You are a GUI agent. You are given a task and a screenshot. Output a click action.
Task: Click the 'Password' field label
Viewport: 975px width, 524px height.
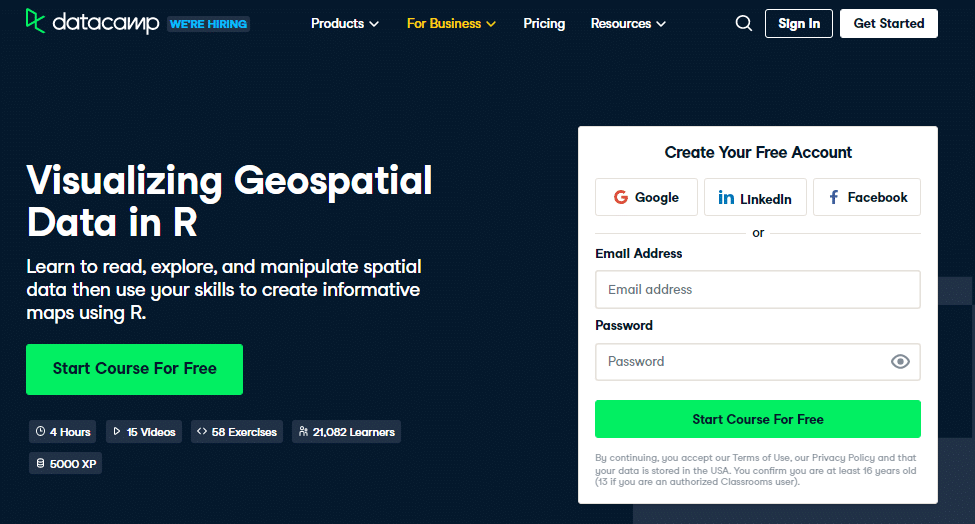click(624, 326)
